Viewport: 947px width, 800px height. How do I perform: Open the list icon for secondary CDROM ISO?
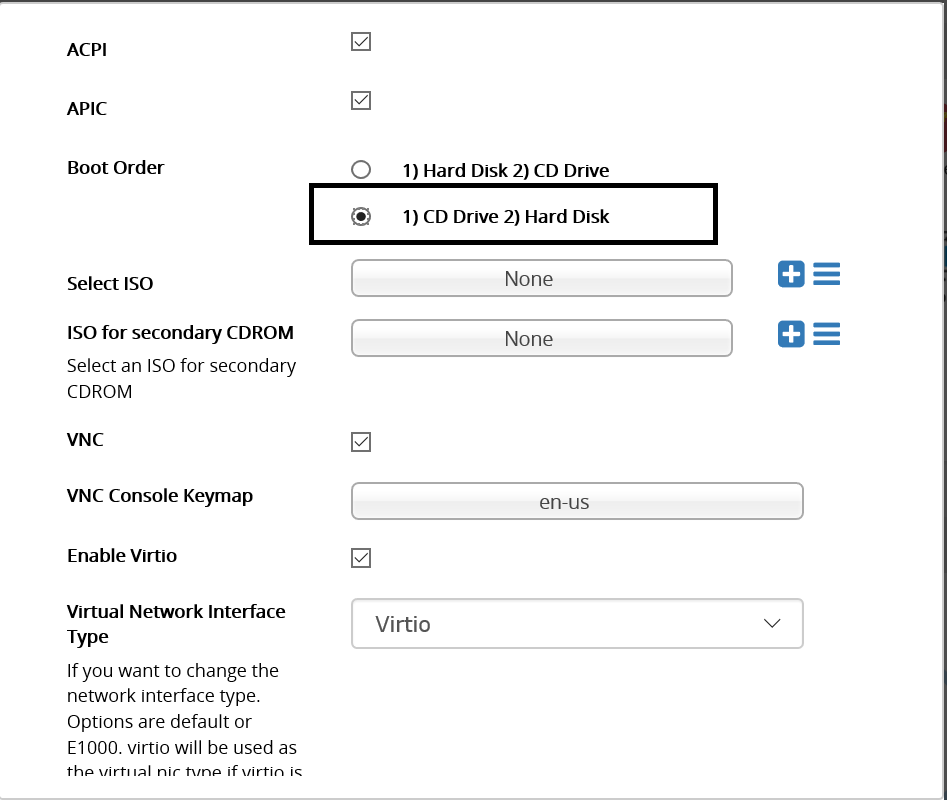[x=826, y=334]
